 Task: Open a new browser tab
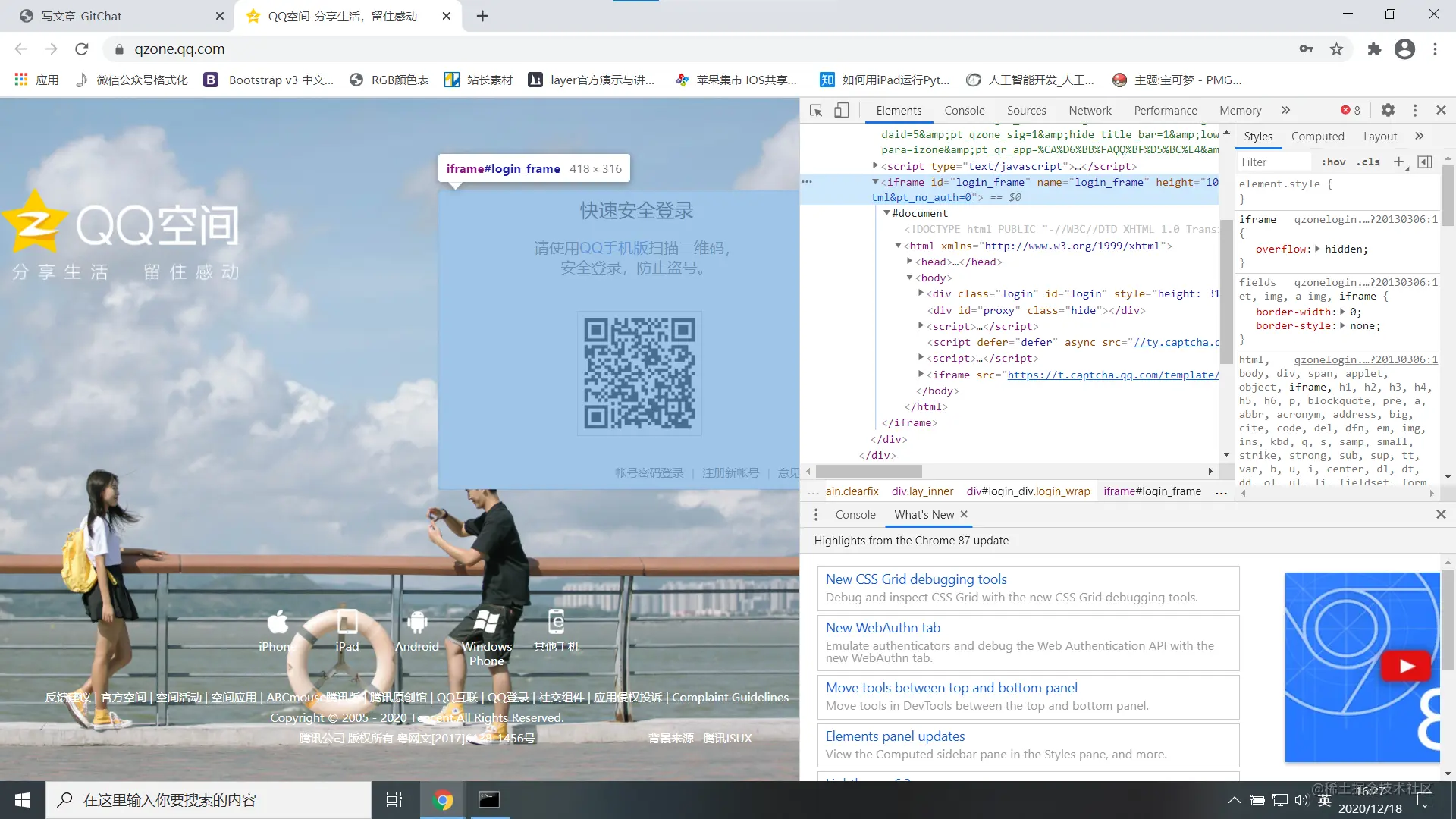[x=482, y=16]
